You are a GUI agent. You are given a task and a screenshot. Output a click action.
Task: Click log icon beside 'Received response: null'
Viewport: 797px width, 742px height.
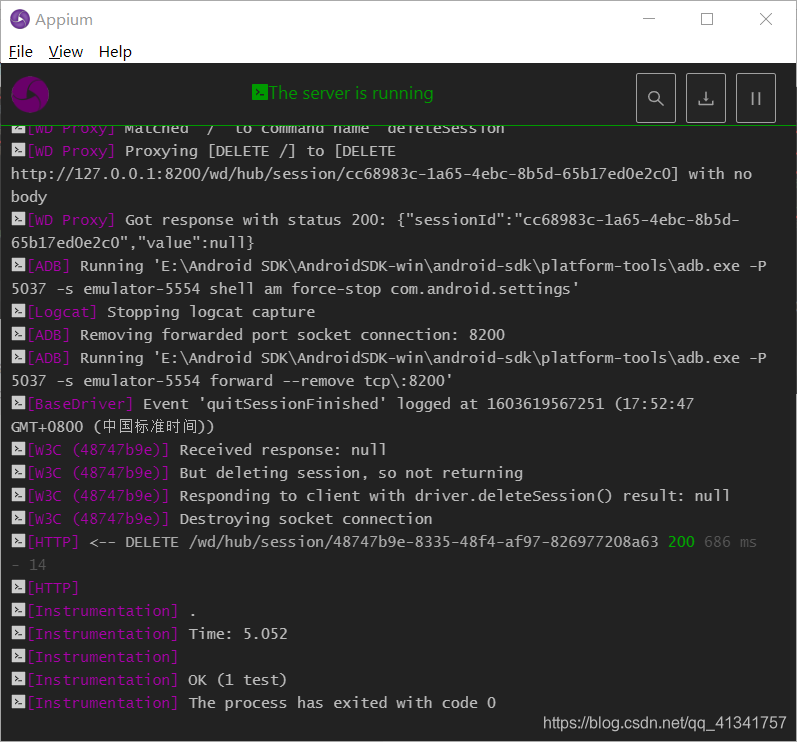[18, 448]
